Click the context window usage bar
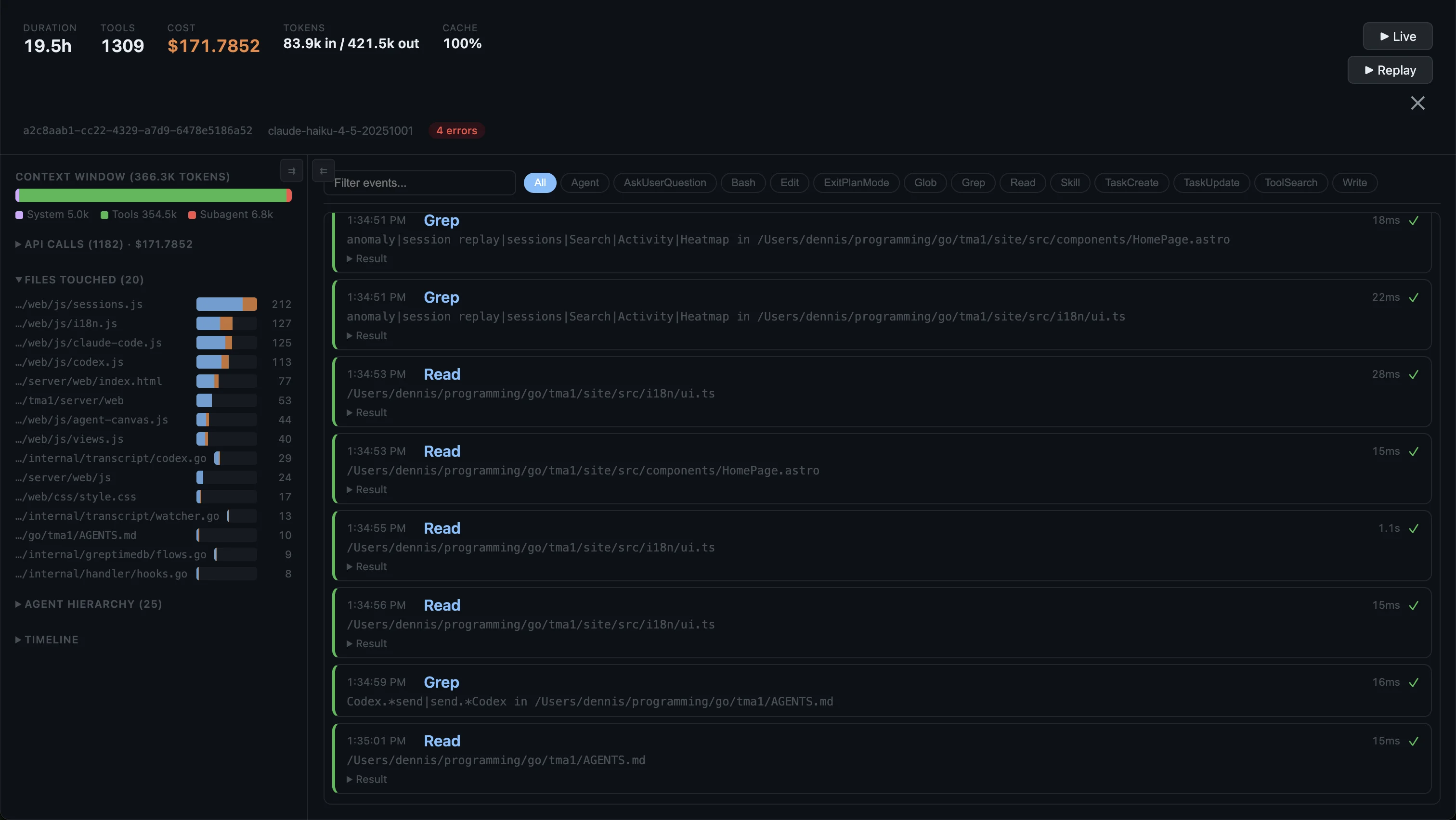The width and height of the screenshot is (1456, 820). pos(153,195)
